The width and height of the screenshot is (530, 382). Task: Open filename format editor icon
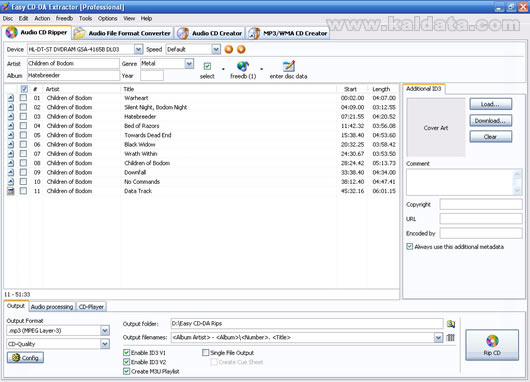point(451,337)
